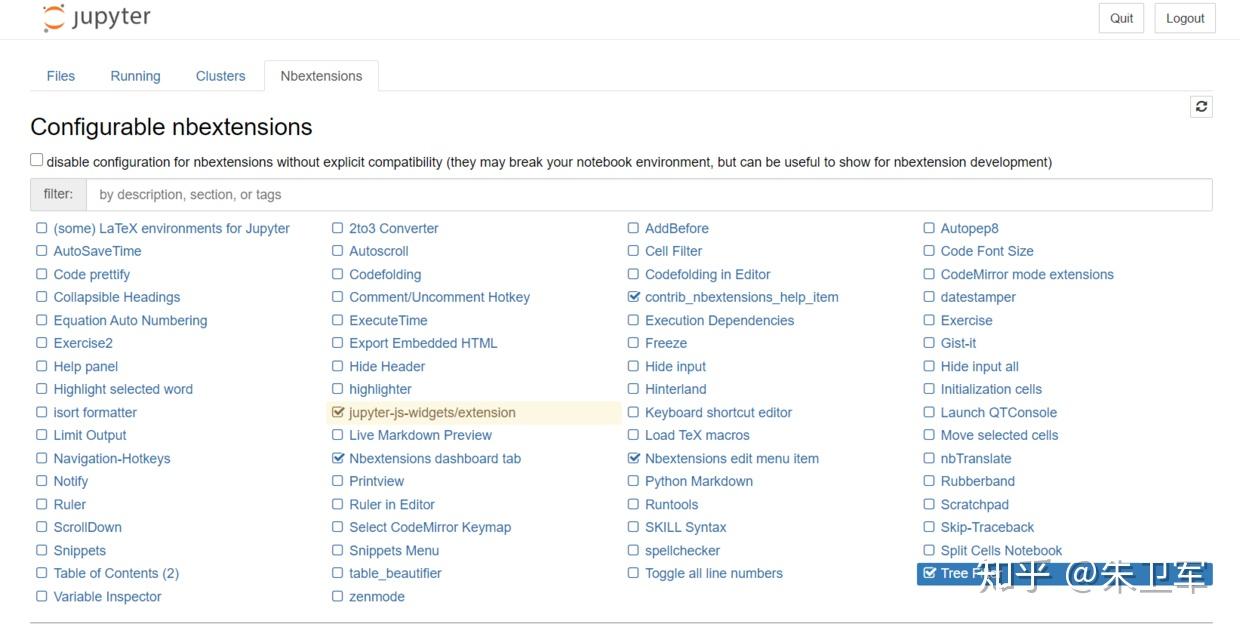
Task: Check the Variable Inspector checkbox
Action: (x=42, y=596)
